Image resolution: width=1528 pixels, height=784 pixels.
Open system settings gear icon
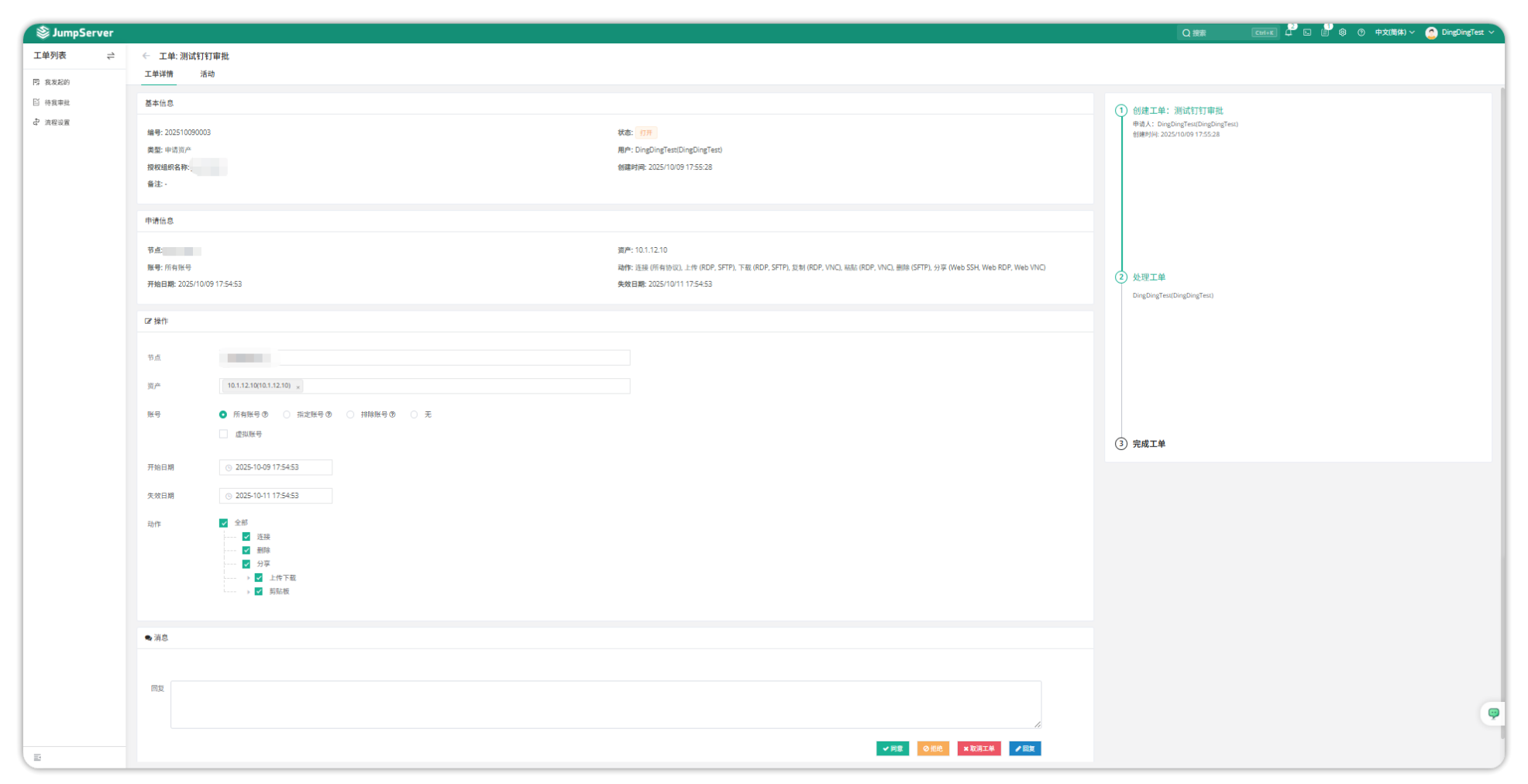(1343, 33)
